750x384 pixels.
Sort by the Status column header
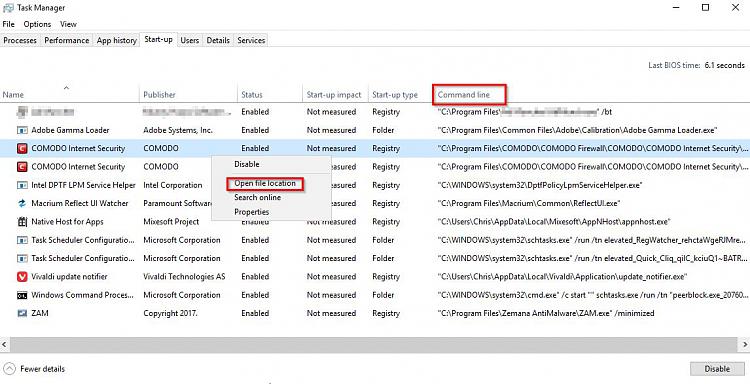(270, 94)
